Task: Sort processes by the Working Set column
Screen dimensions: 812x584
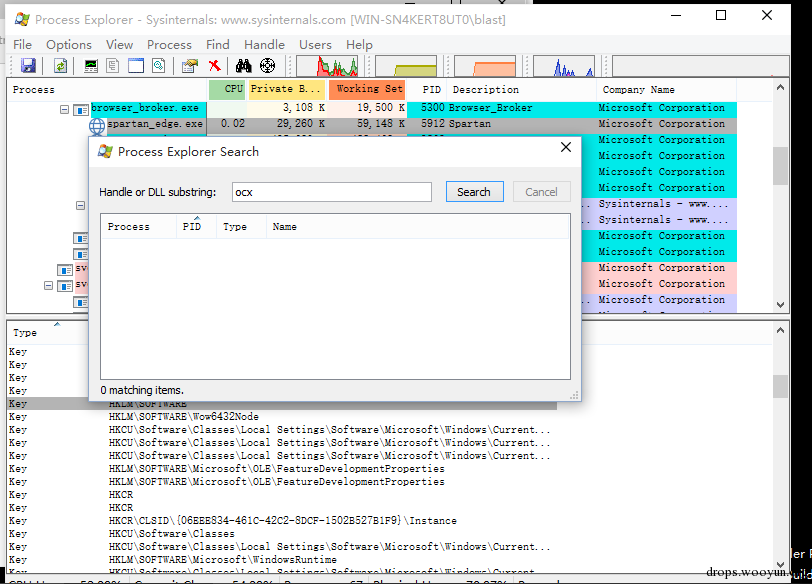Action: point(367,89)
